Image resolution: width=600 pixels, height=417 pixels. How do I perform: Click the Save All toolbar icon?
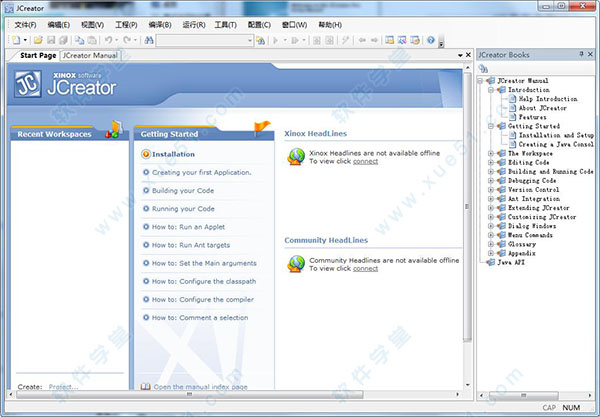pos(63,40)
